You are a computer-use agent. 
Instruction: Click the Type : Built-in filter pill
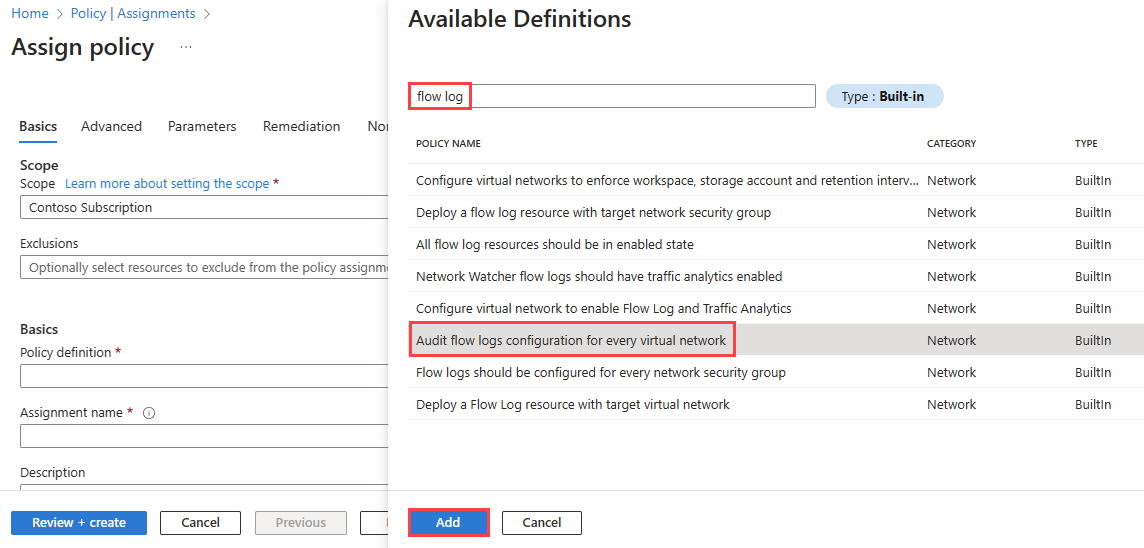[x=884, y=96]
